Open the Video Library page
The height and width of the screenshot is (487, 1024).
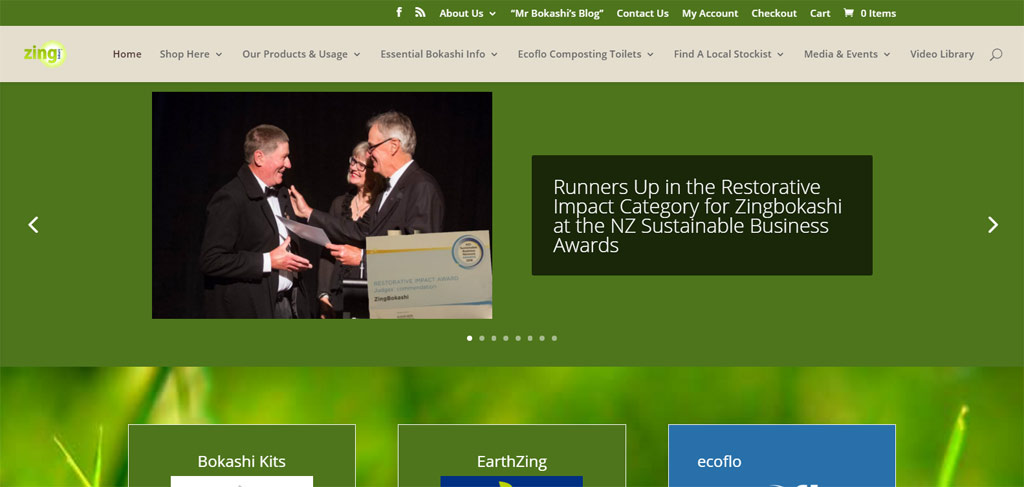point(942,54)
